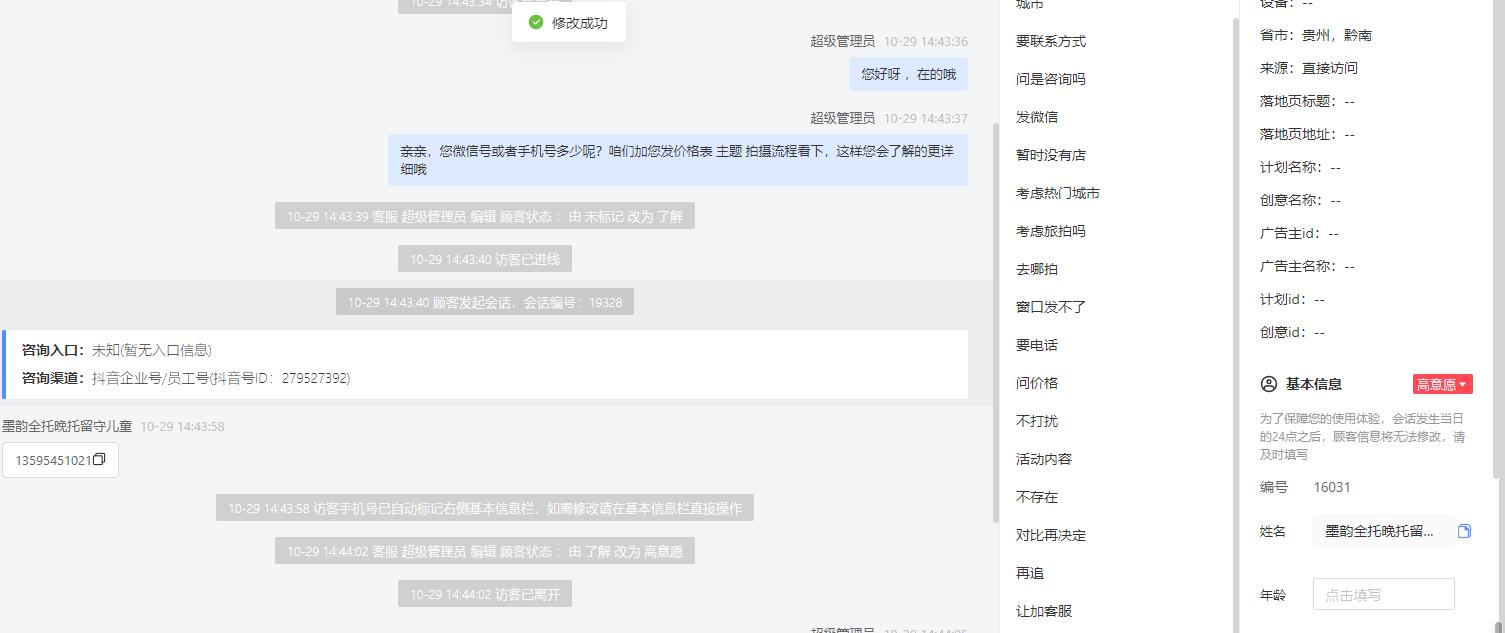Click the 咨询入口 未知 line
The image size is (1505, 633).
[117, 350]
